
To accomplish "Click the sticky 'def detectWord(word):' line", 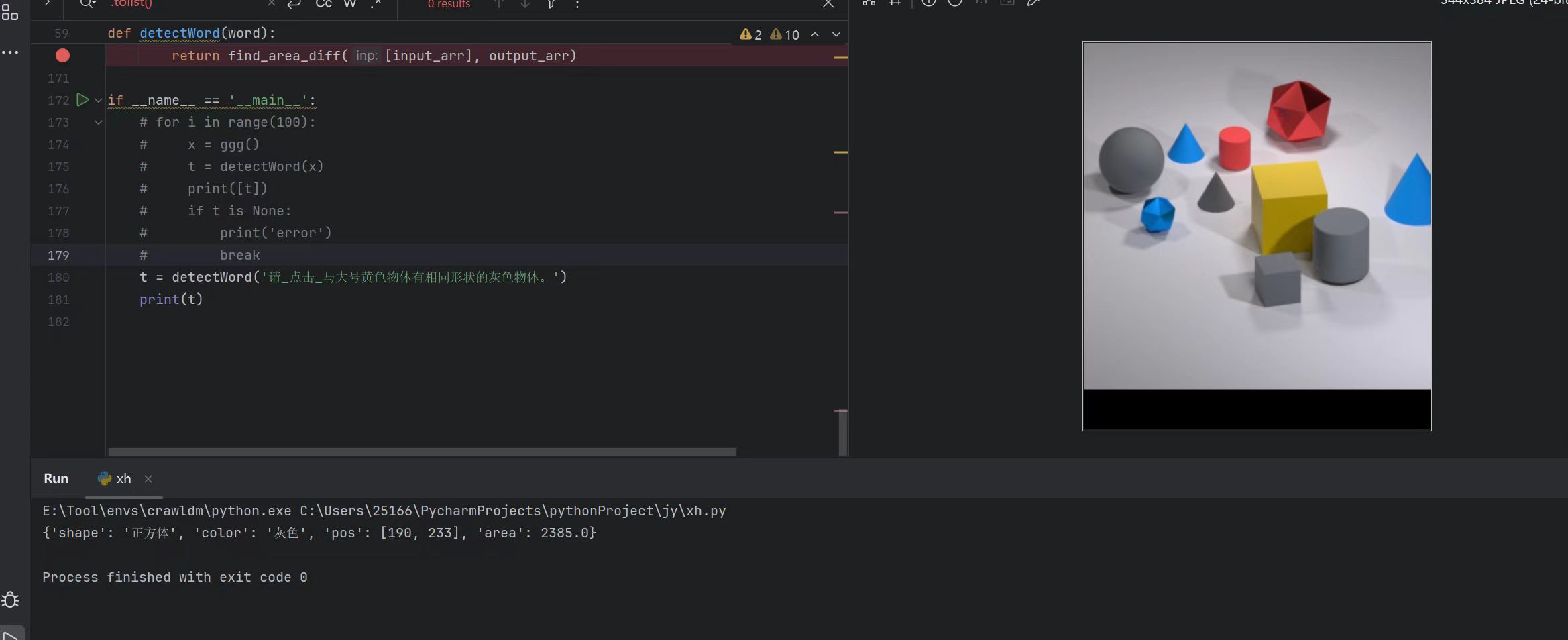I will 191,33.
